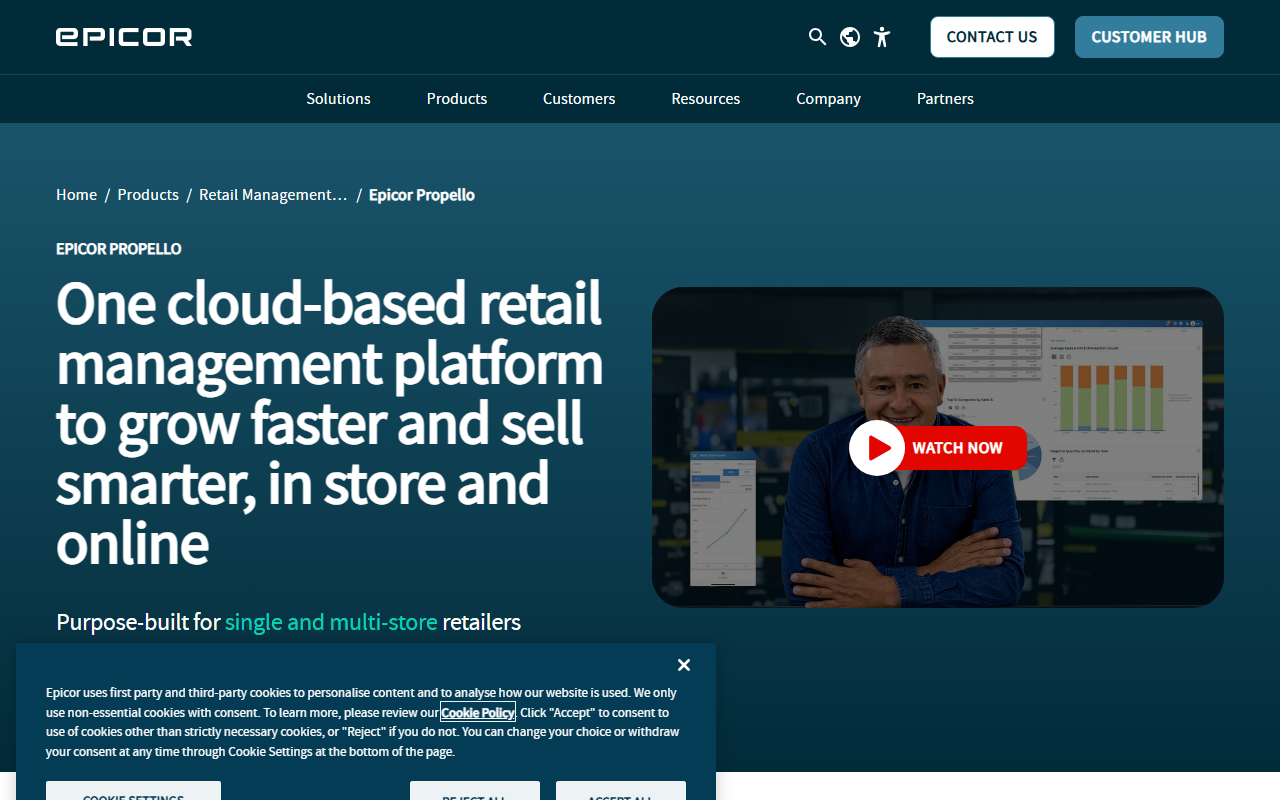Click the 'single and multi-store' highlighted text
Screen dimensions: 1280x800
(331, 622)
